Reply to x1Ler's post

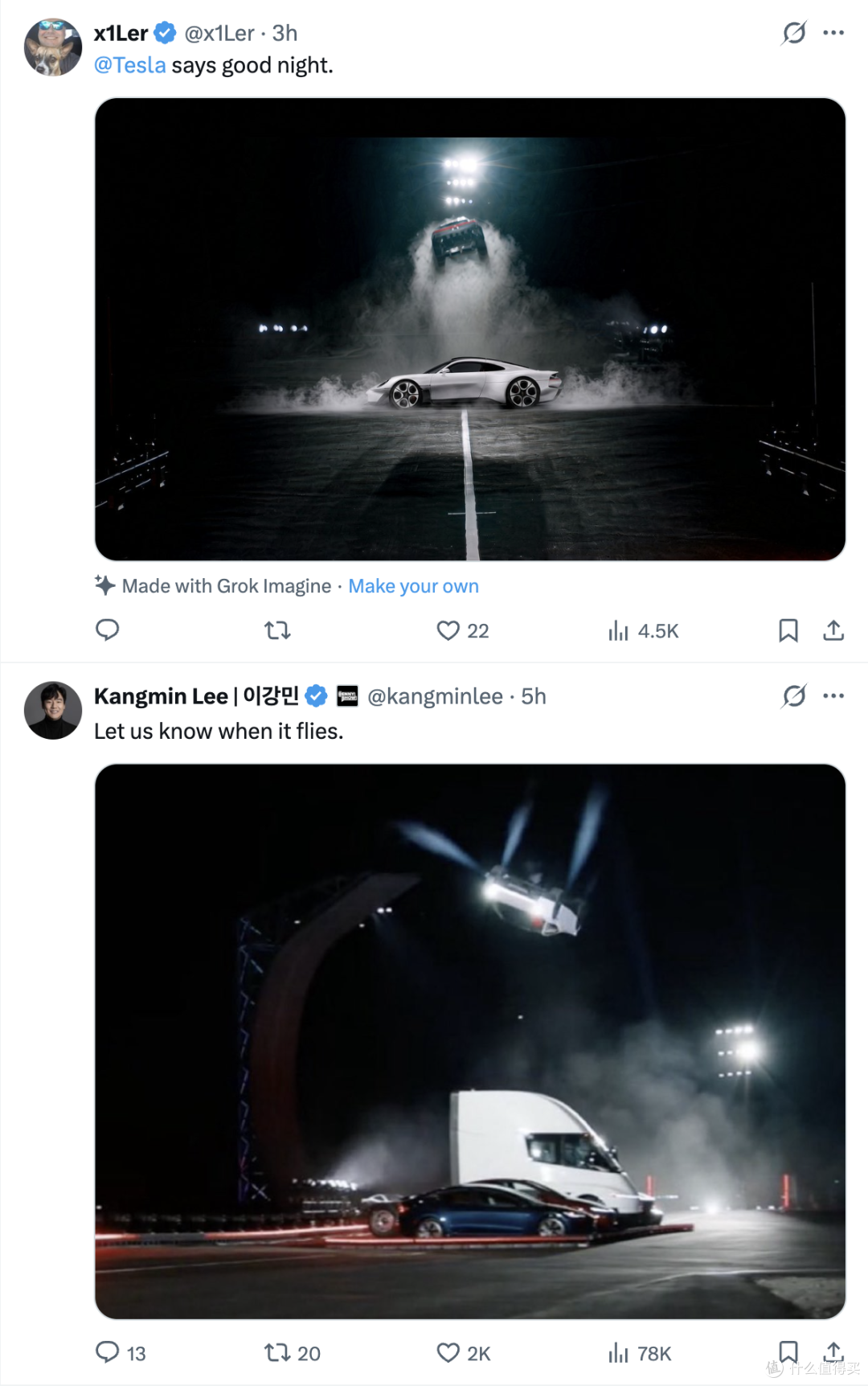[x=107, y=630]
